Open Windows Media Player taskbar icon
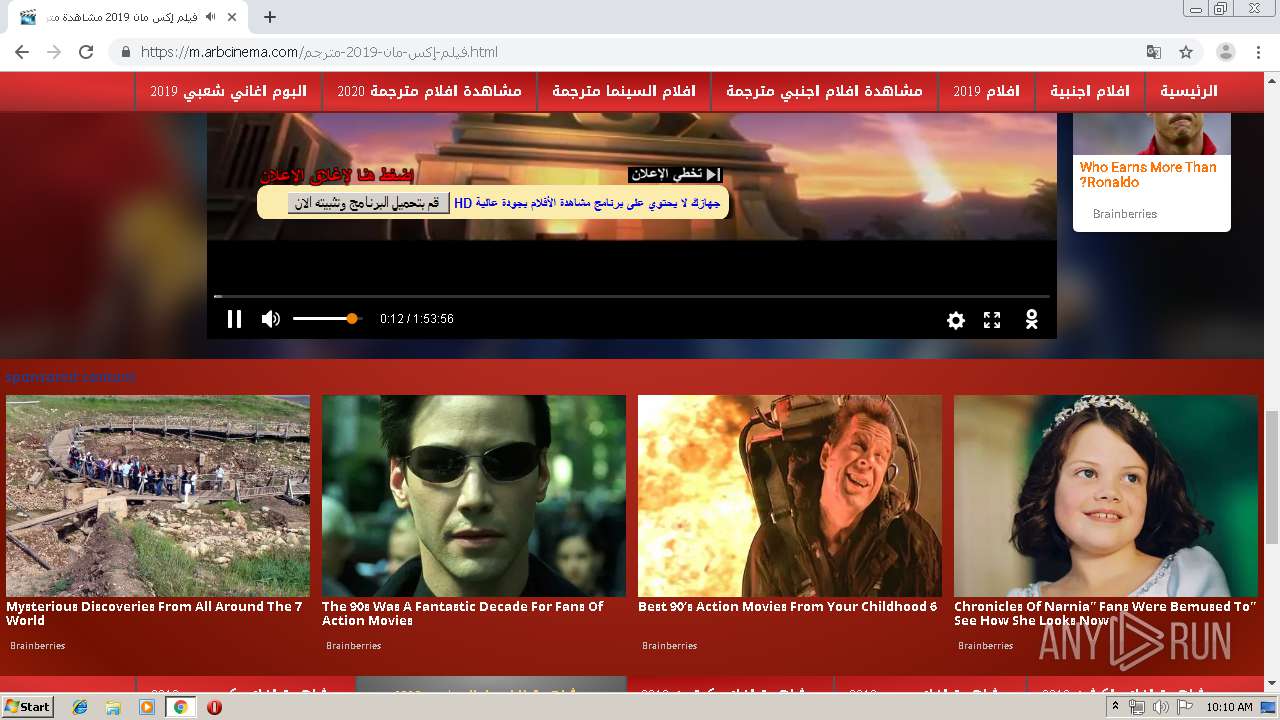1280x720 pixels. tap(147, 707)
